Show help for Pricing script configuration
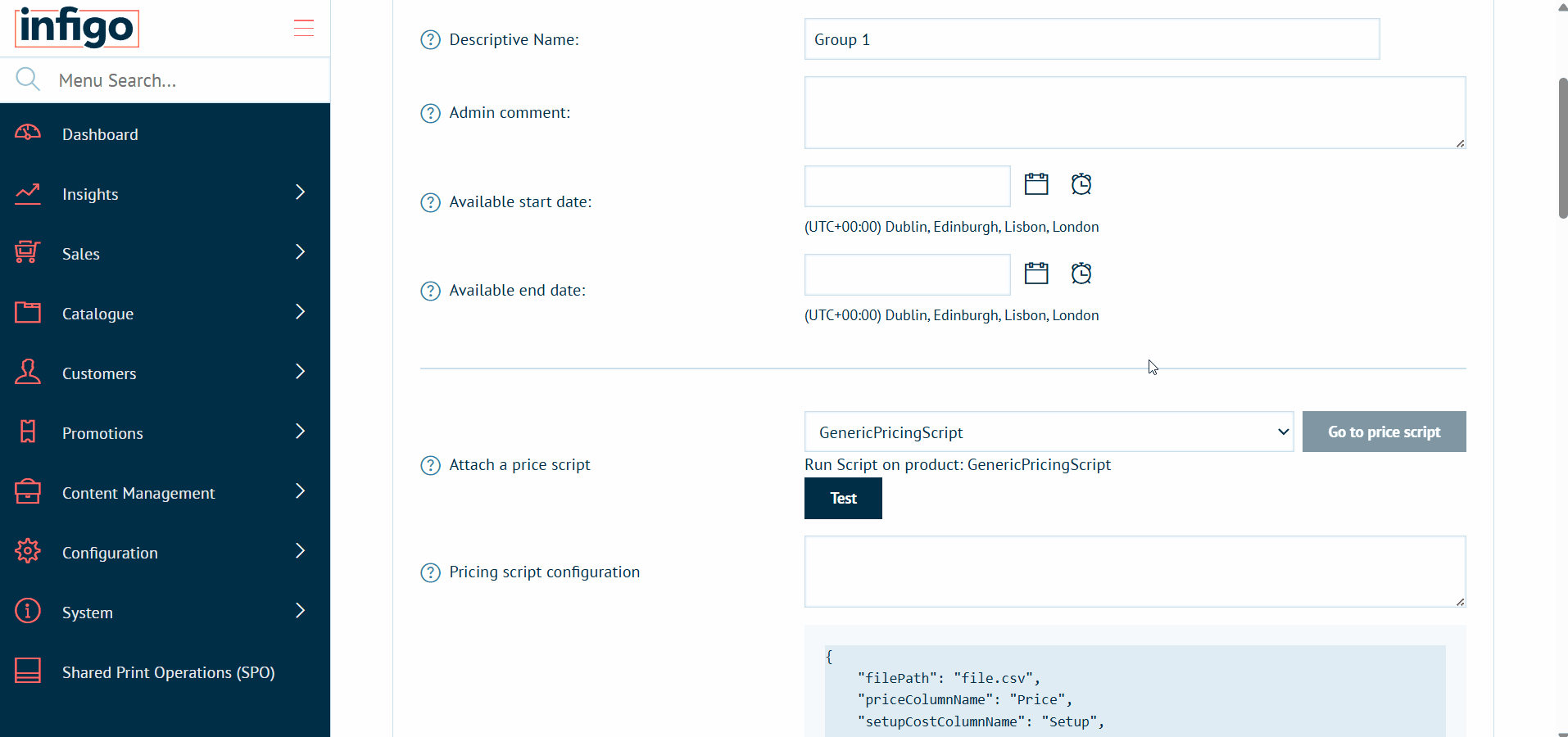 [x=430, y=572]
